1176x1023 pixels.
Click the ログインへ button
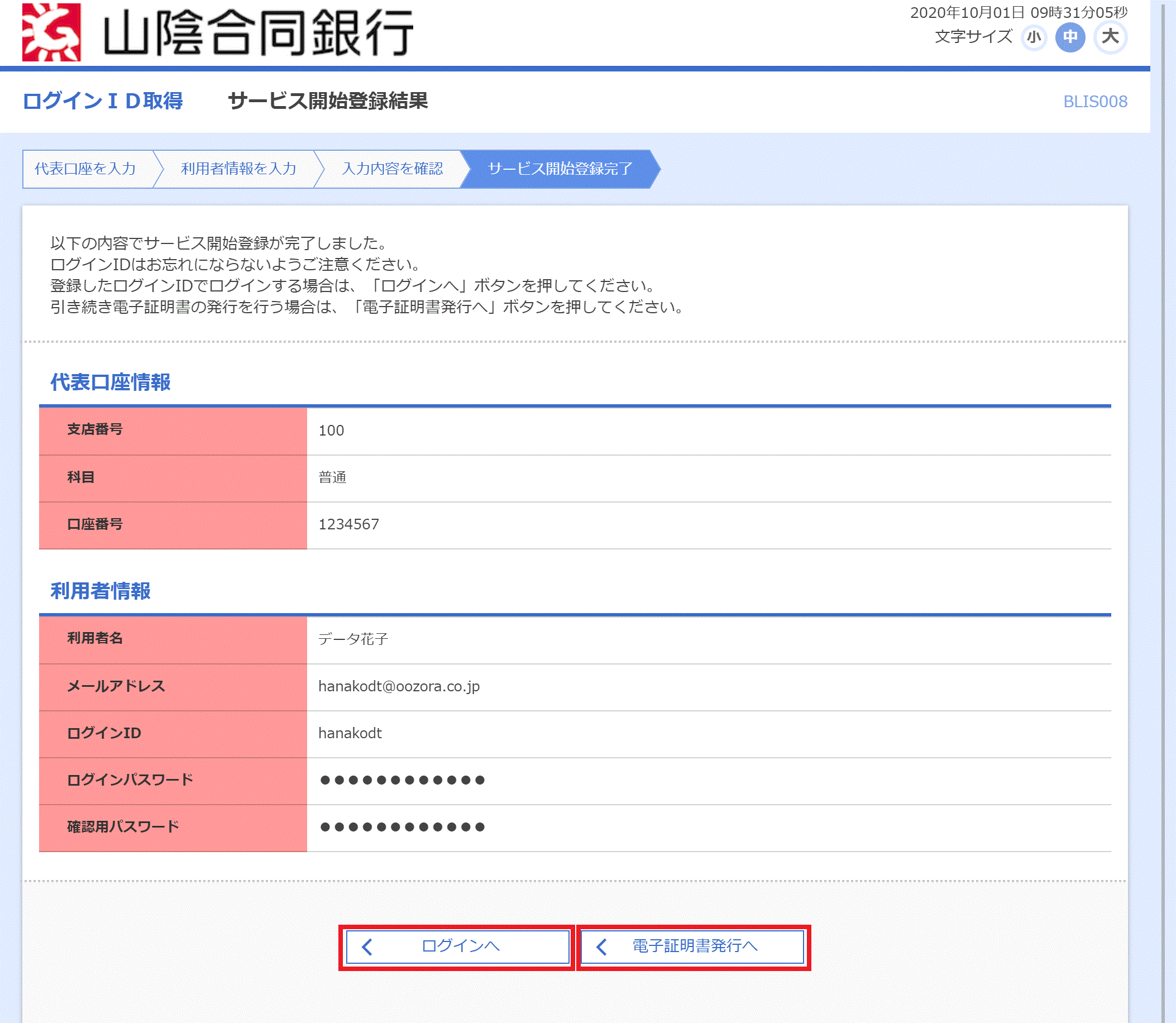pyautogui.click(x=458, y=946)
